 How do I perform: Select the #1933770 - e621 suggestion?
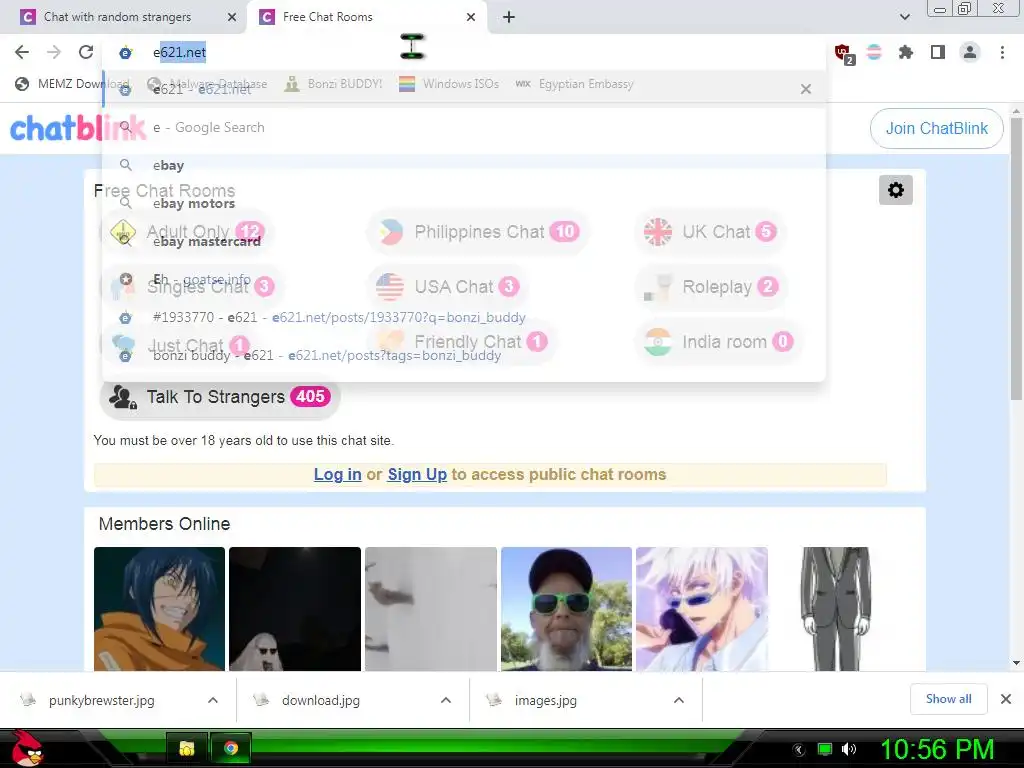[464, 317]
